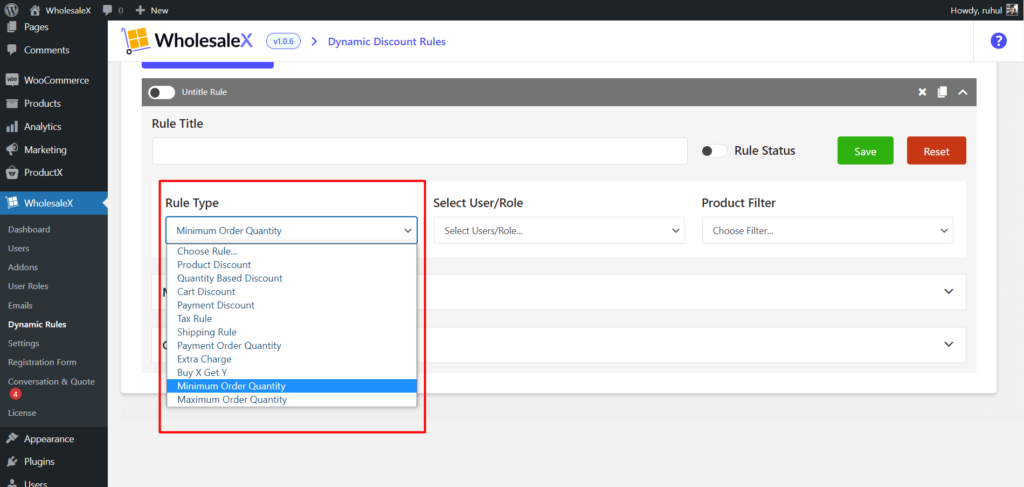Open the Choose Filter dropdown
Viewport: 1024px width, 487px height.
click(827, 230)
